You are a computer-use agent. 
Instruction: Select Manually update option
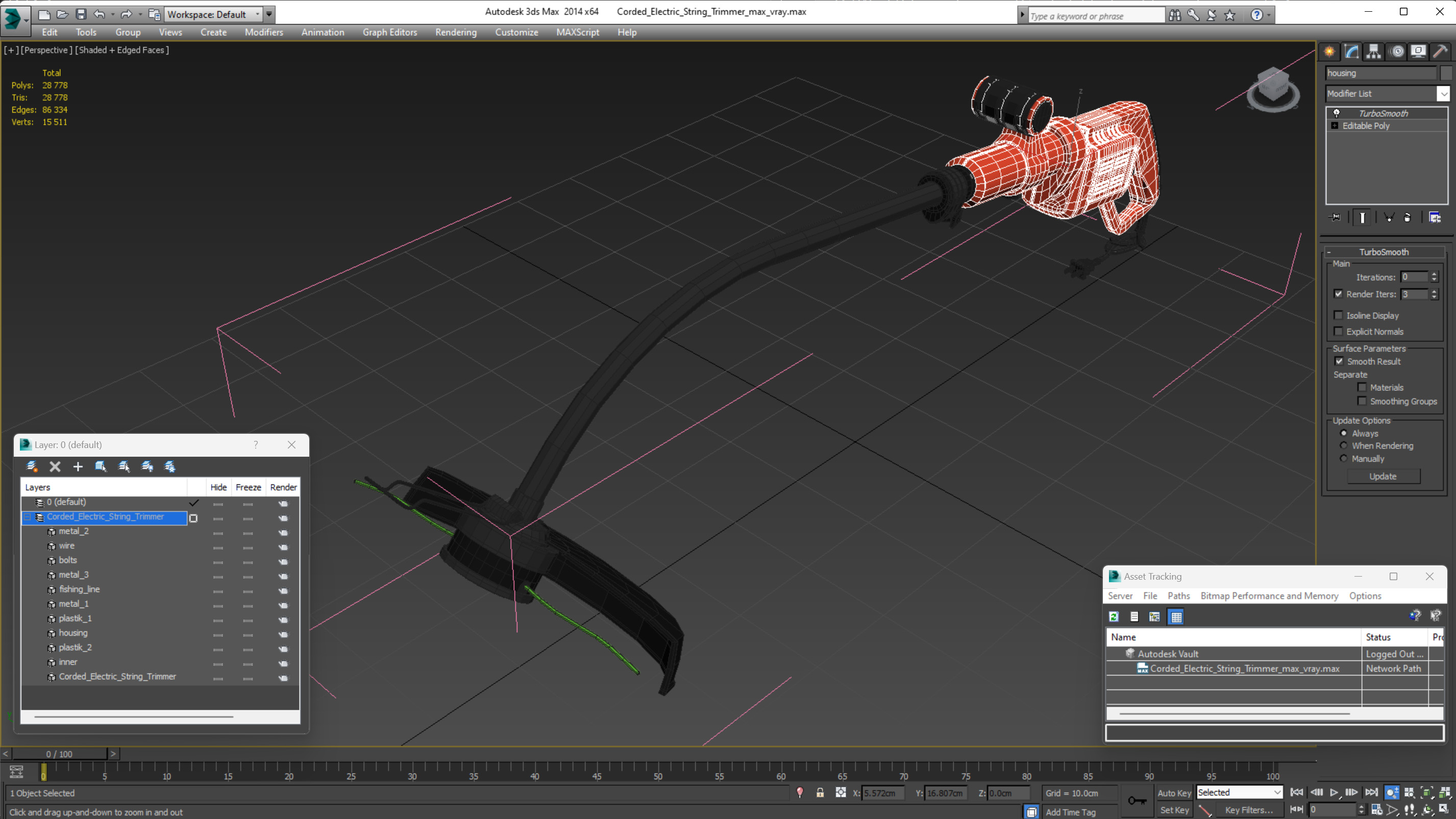pyautogui.click(x=1344, y=458)
